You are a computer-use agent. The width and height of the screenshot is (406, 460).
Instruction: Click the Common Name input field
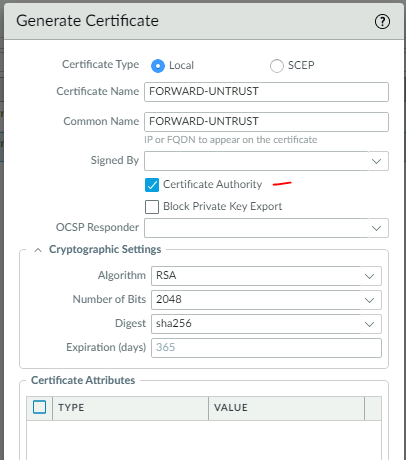pyautogui.click(x=266, y=122)
